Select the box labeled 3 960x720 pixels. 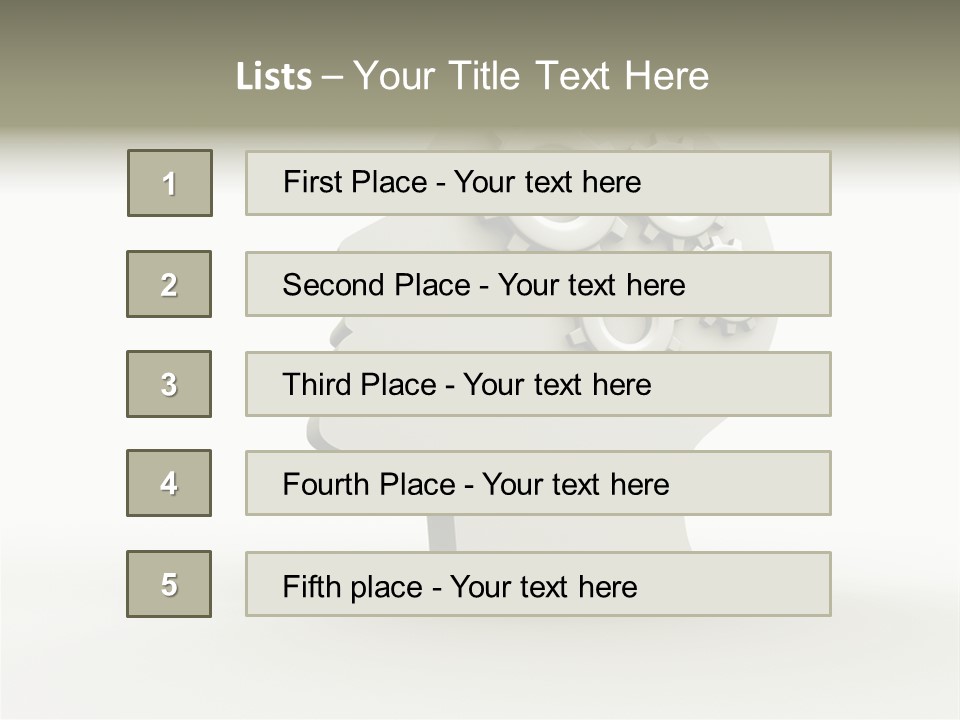(169, 384)
